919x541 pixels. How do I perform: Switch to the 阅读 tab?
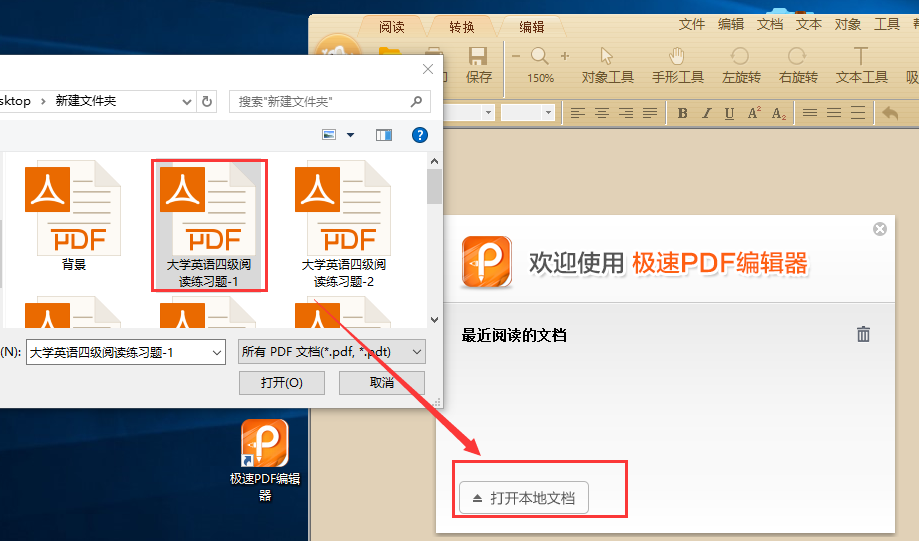[392, 27]
